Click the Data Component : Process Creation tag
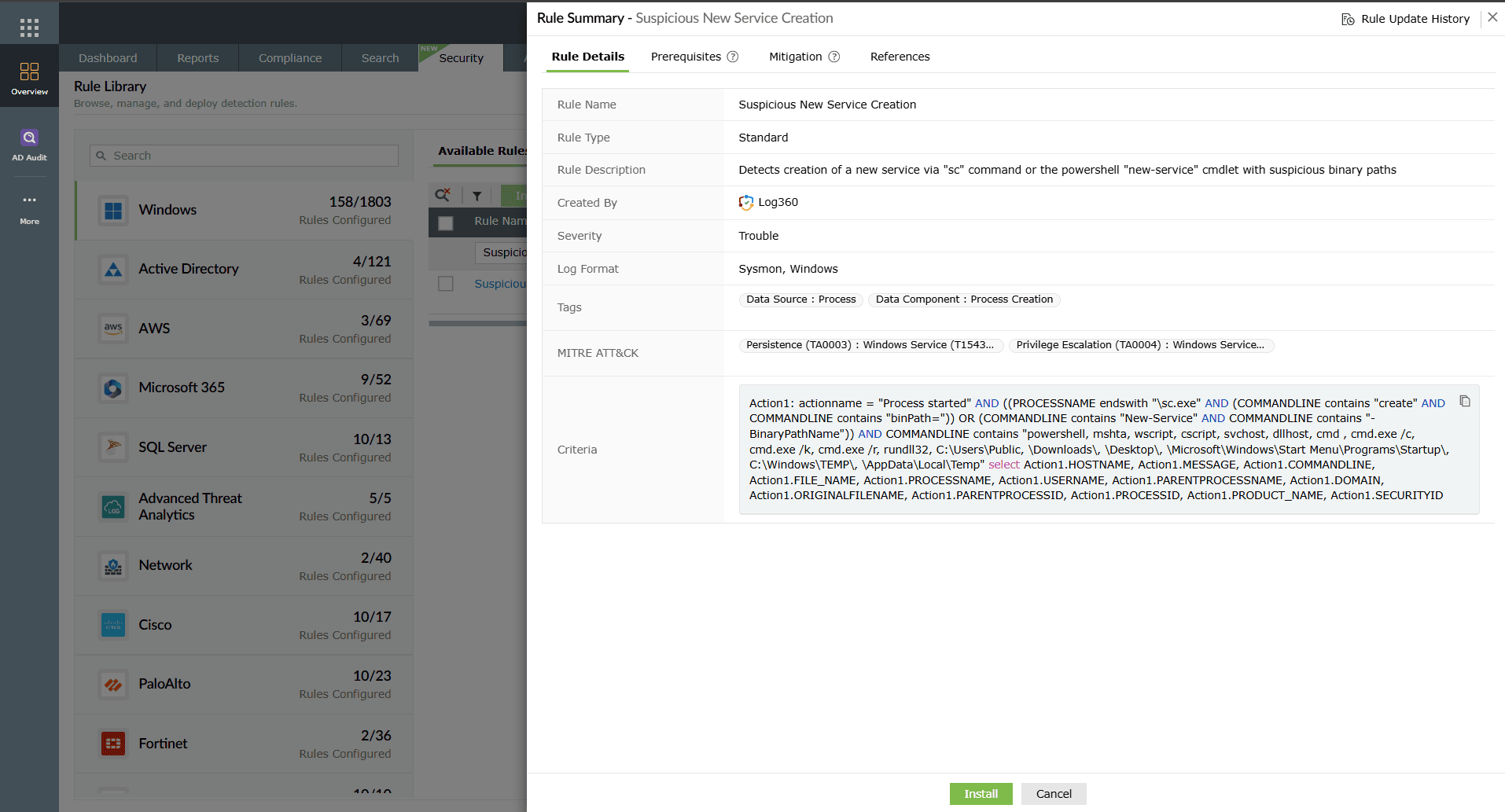The height and width of the screenshot is (812, 1505). click(x=964, y=299)
